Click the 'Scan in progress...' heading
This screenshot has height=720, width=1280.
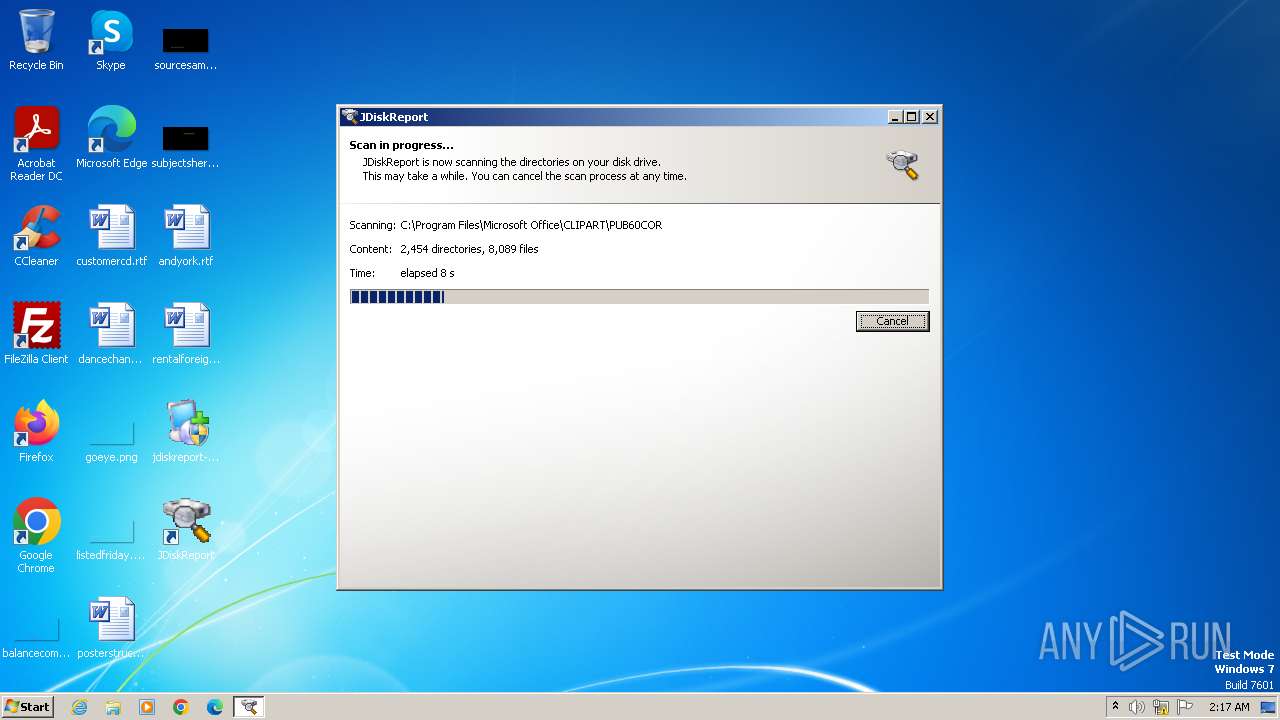tap(401, 145)
